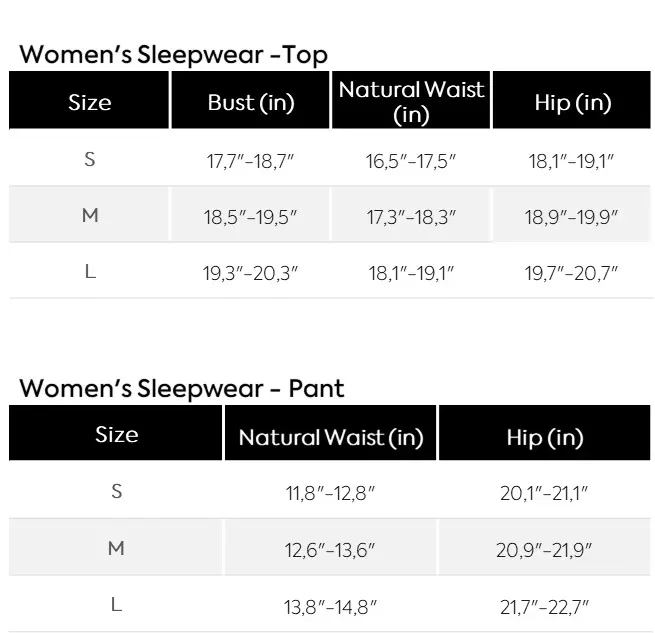Click the 19,7″–20,7″ hip measurement
Image resolution: width=655 pixels, height=633 pixels.
tap(573, 272)
